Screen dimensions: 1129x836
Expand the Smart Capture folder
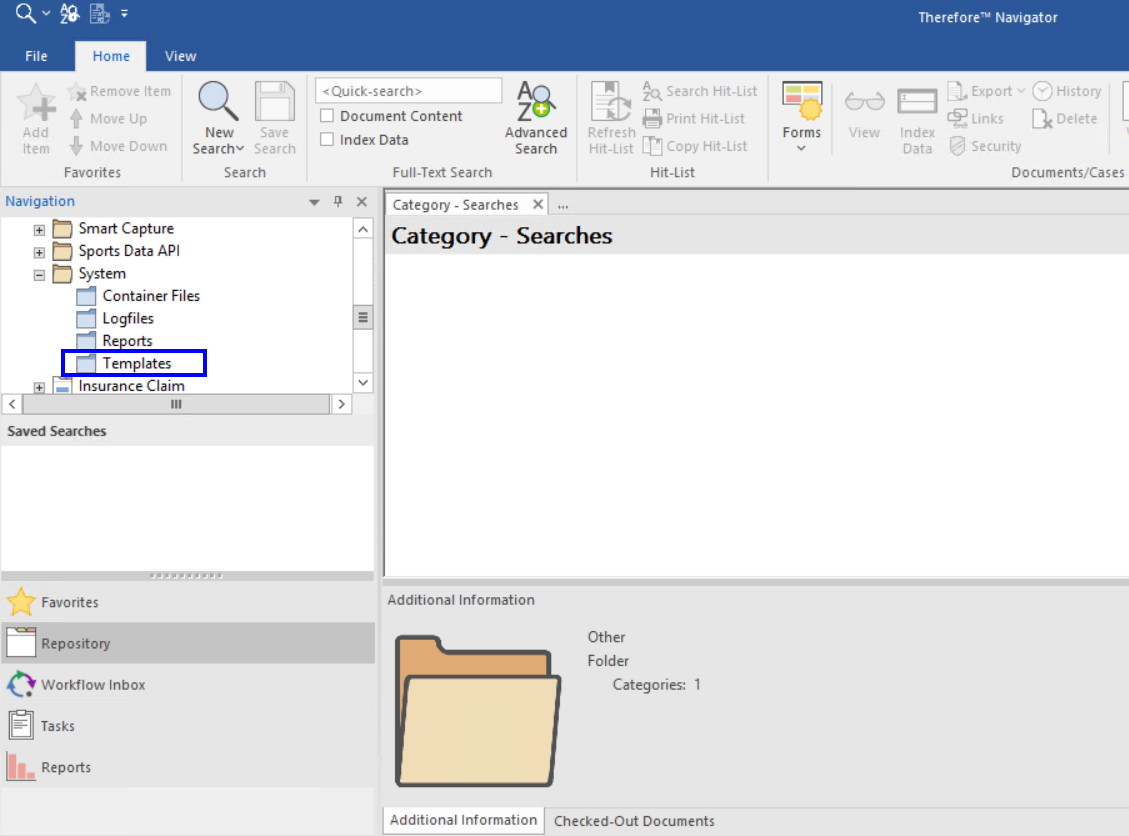39,229
